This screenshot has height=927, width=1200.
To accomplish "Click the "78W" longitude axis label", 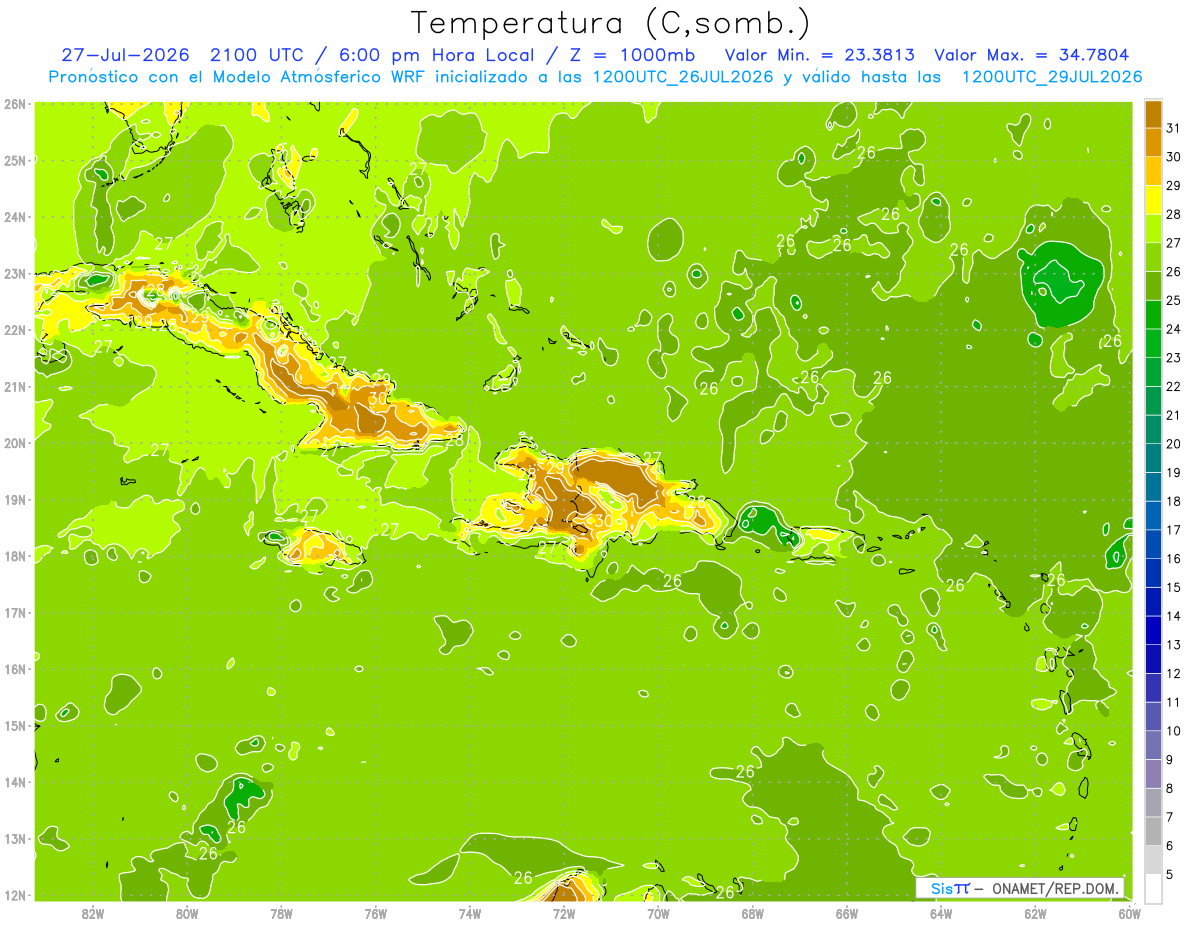I will (281, 913).
